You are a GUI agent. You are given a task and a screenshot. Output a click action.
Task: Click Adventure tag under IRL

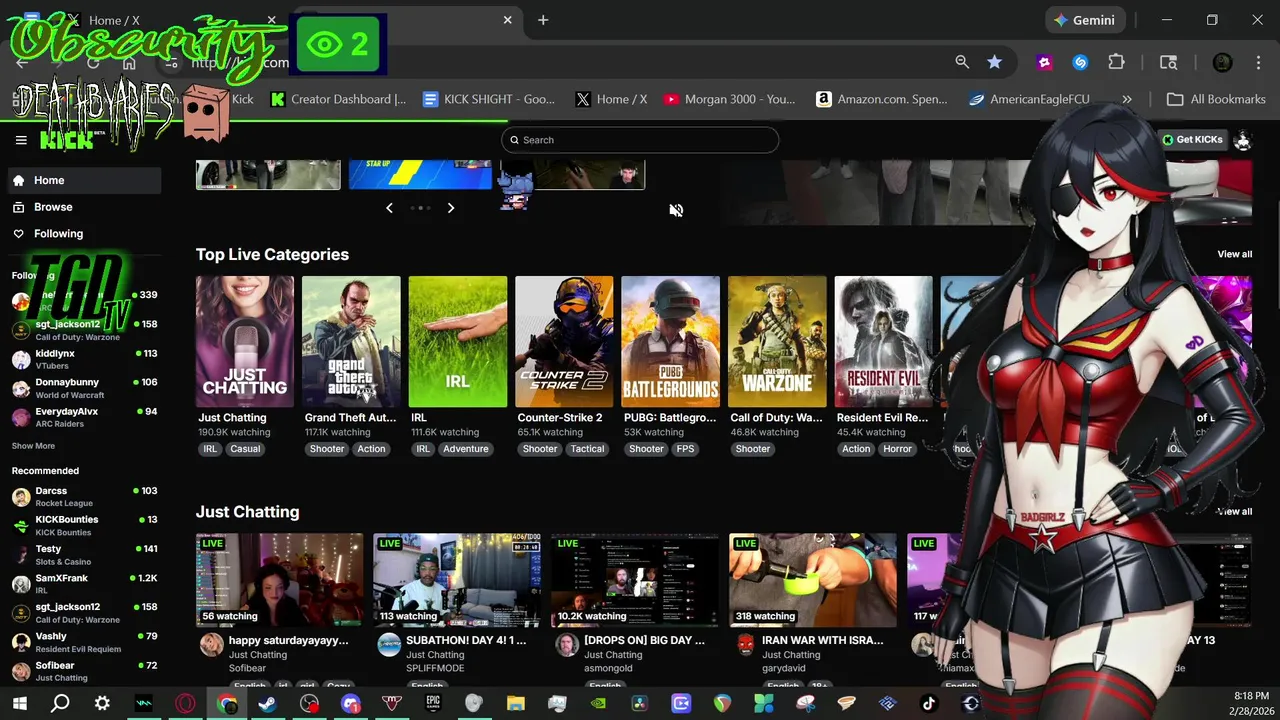click(x=466, y=449)
